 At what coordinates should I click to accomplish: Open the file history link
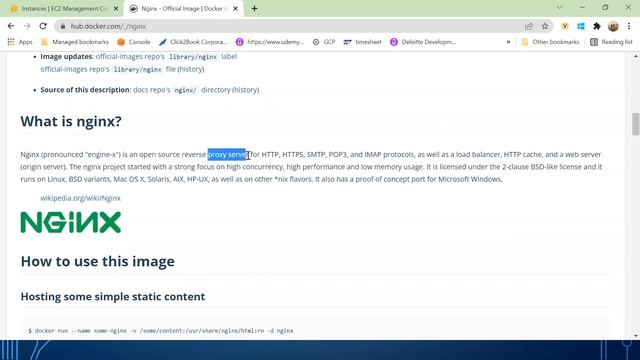[x=191, y=69]
